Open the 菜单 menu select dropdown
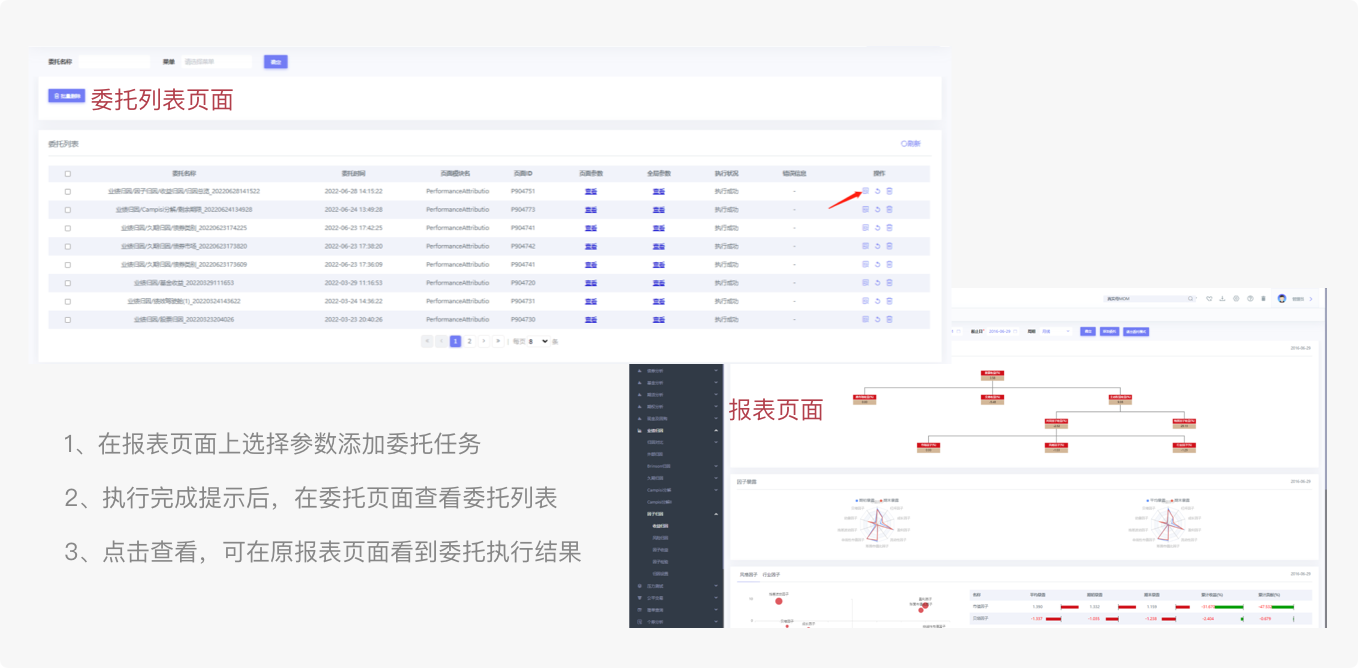 click(216, 62)
